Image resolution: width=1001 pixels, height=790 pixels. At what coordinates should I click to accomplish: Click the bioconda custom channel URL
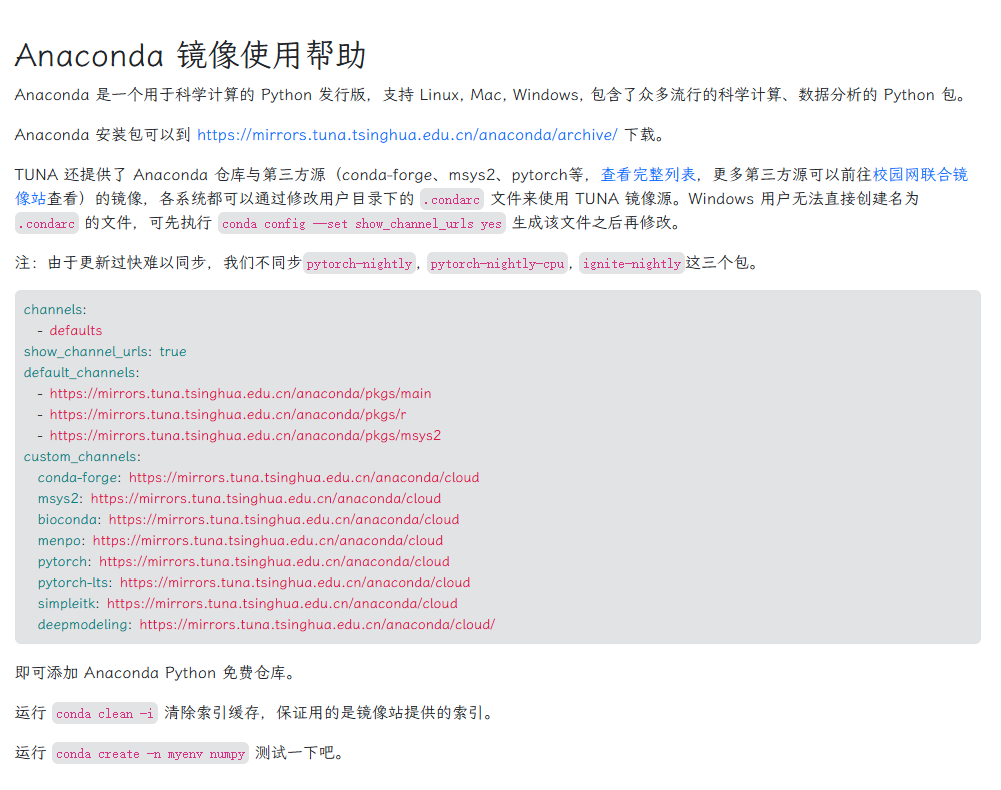point(284,520)
